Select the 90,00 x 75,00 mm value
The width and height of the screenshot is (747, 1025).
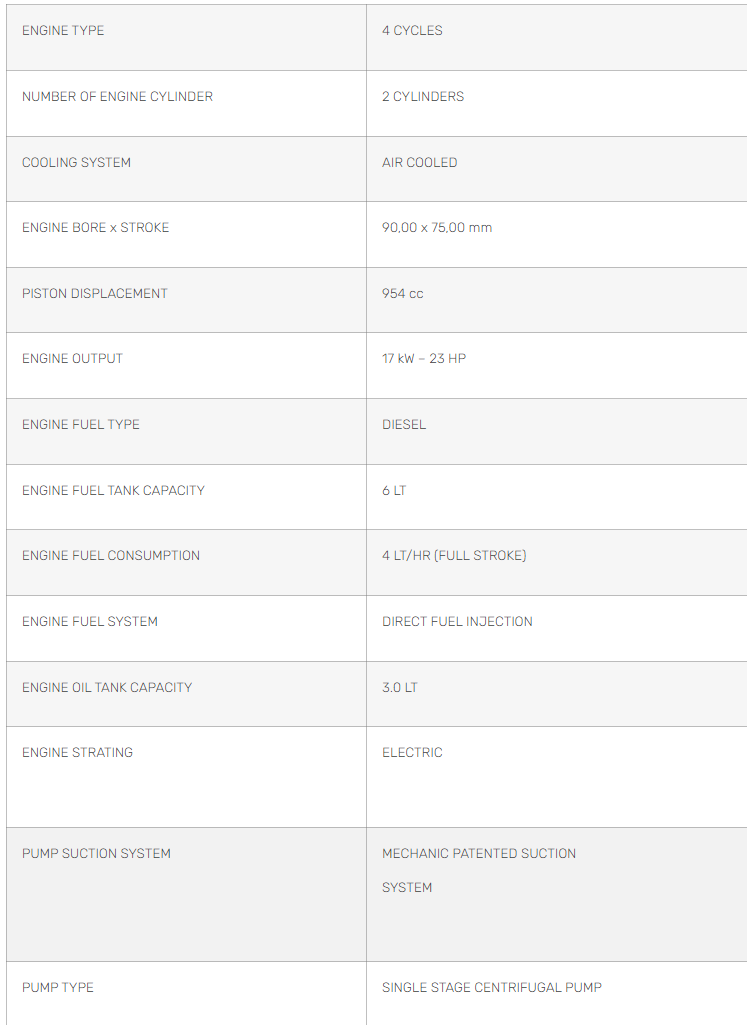437,227
